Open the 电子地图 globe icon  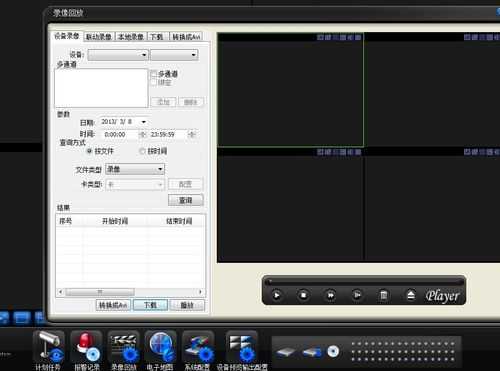click(x=161, y=347)
